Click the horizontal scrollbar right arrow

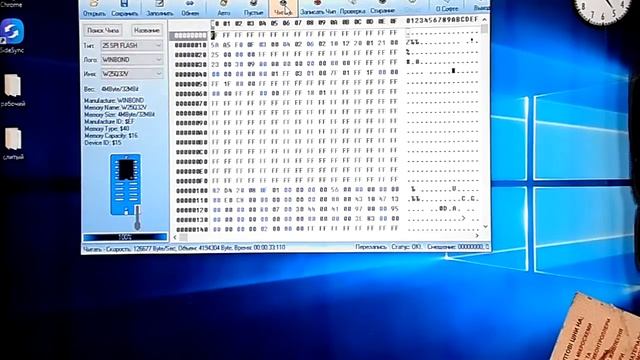pos(477,236)
